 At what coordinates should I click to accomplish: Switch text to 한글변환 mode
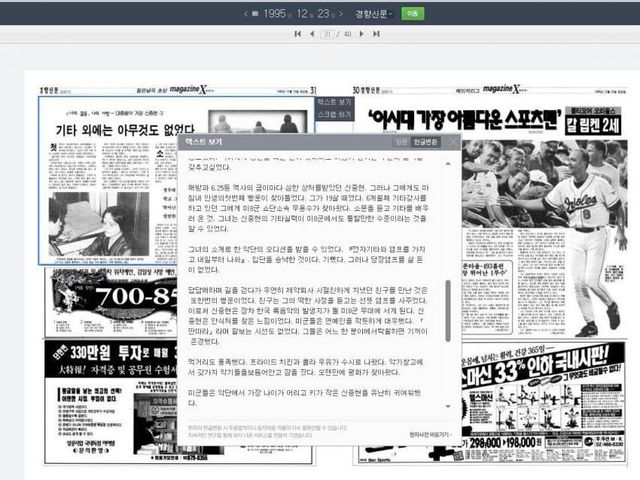point(426,142)
